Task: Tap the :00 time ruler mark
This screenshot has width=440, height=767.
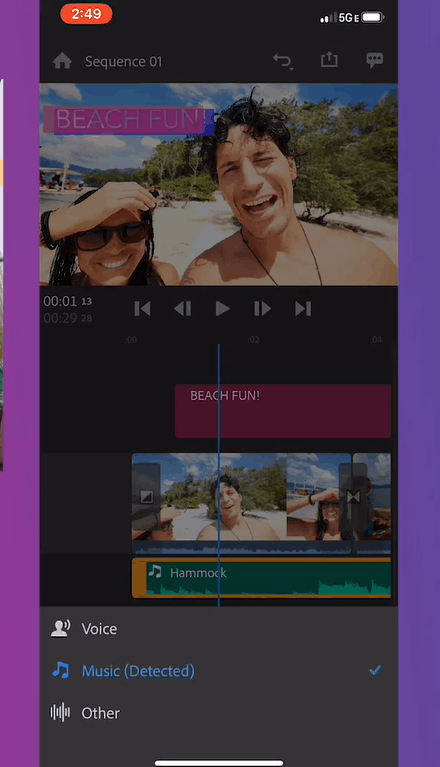Action: pyautogui.click(x=131, y=339)
